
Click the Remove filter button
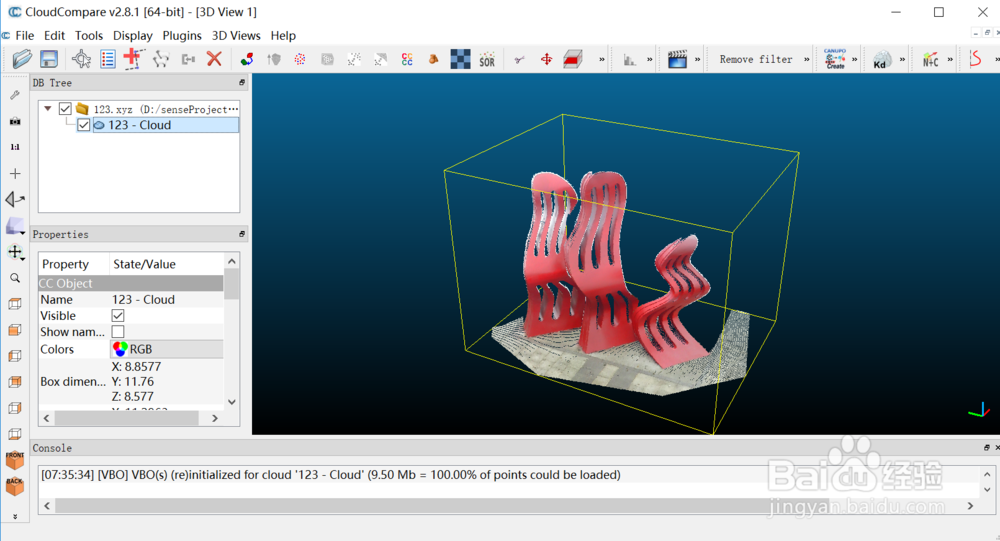pos(756,59)
